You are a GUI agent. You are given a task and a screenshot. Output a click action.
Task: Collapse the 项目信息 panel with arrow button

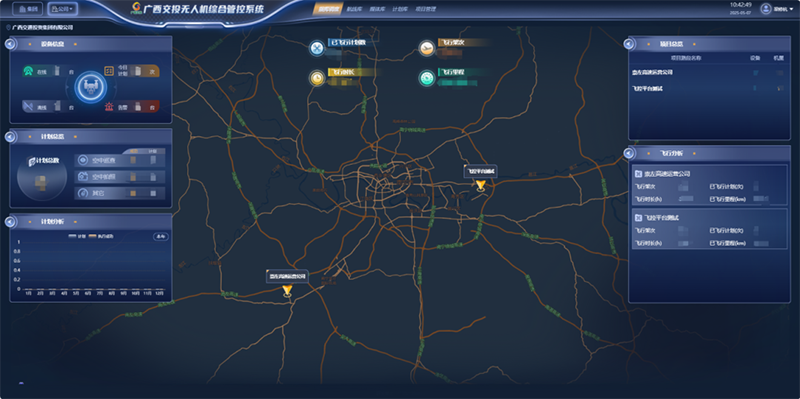(629, 44)
